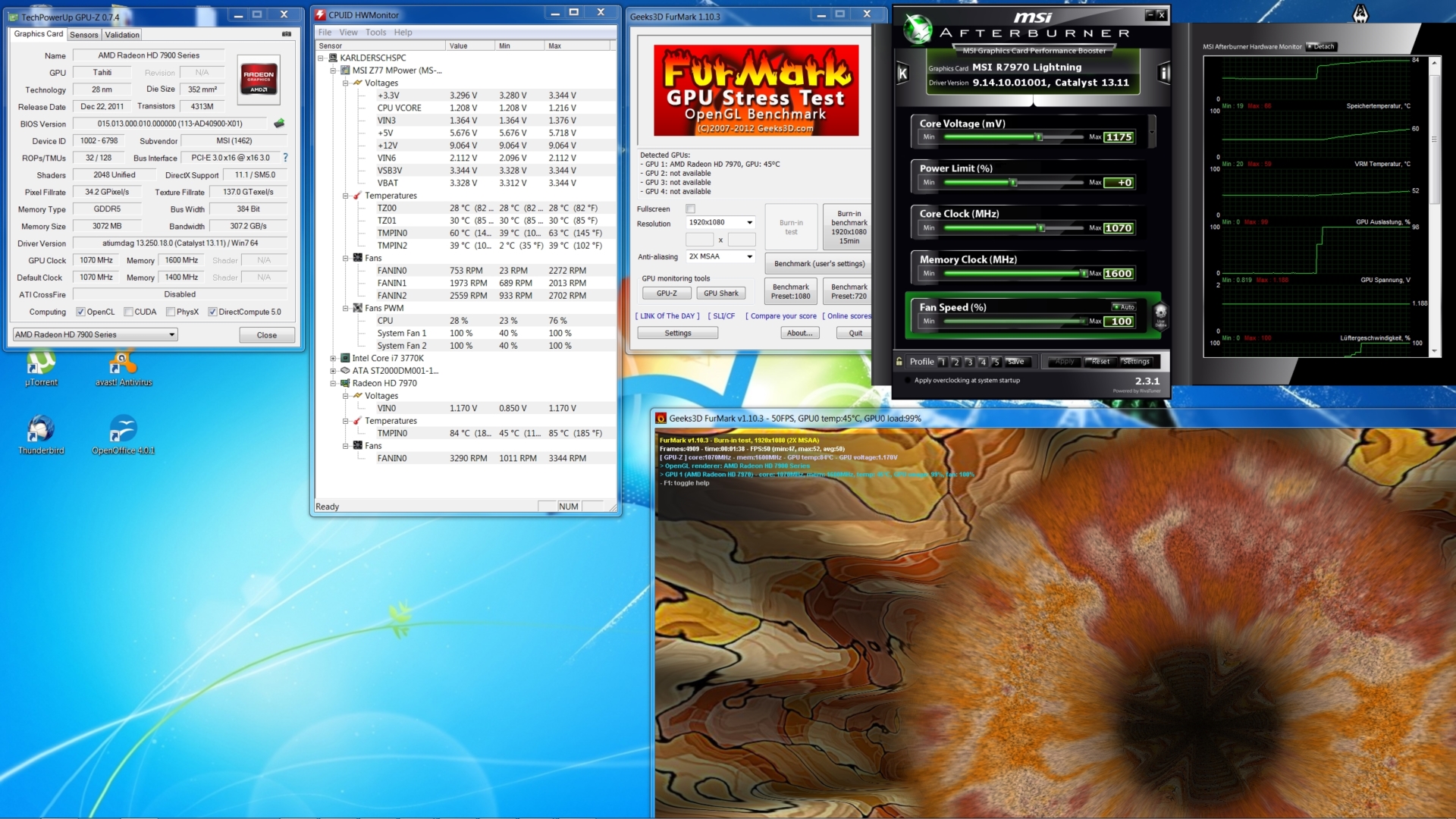
Task: Click the Memory Clock value field showing 1600
Action: pyautogui.click(x=1119, y=274)
